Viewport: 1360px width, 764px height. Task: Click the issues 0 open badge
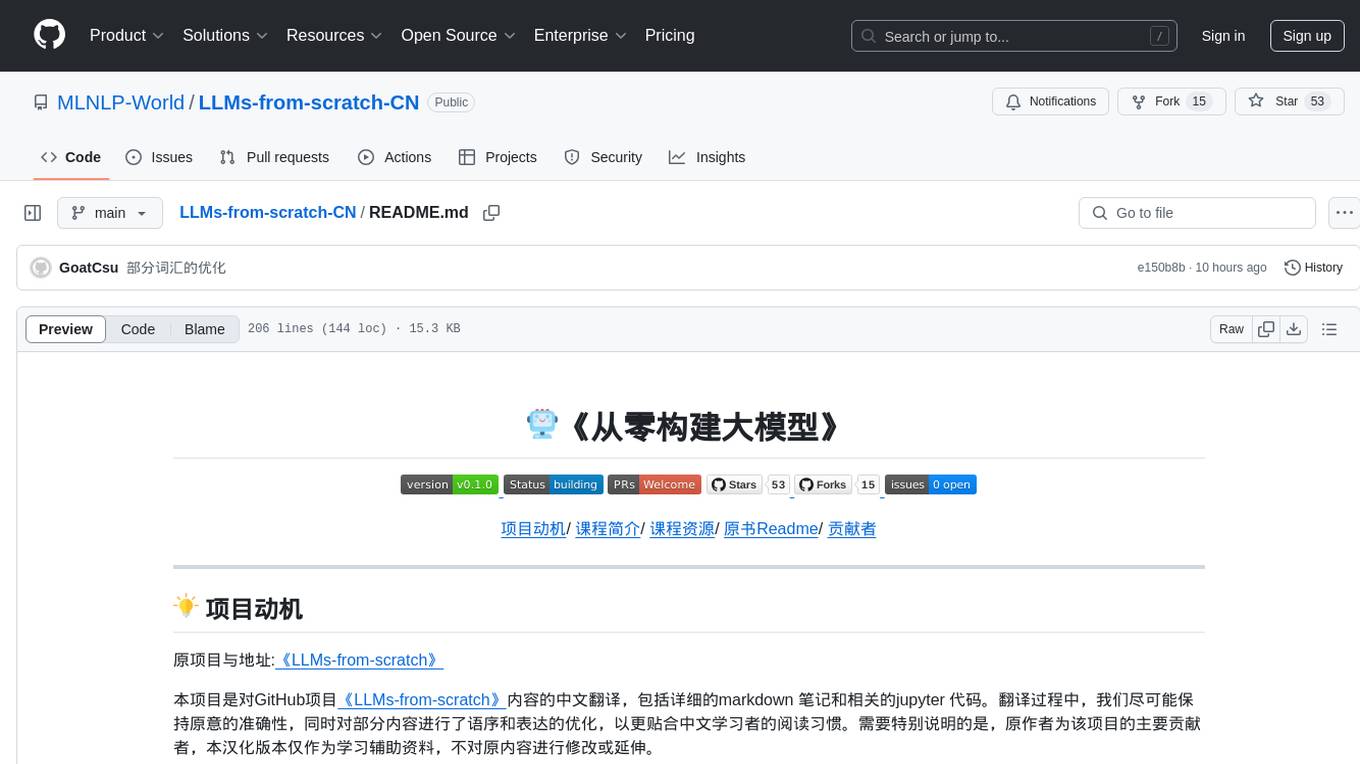click(930, 484)
